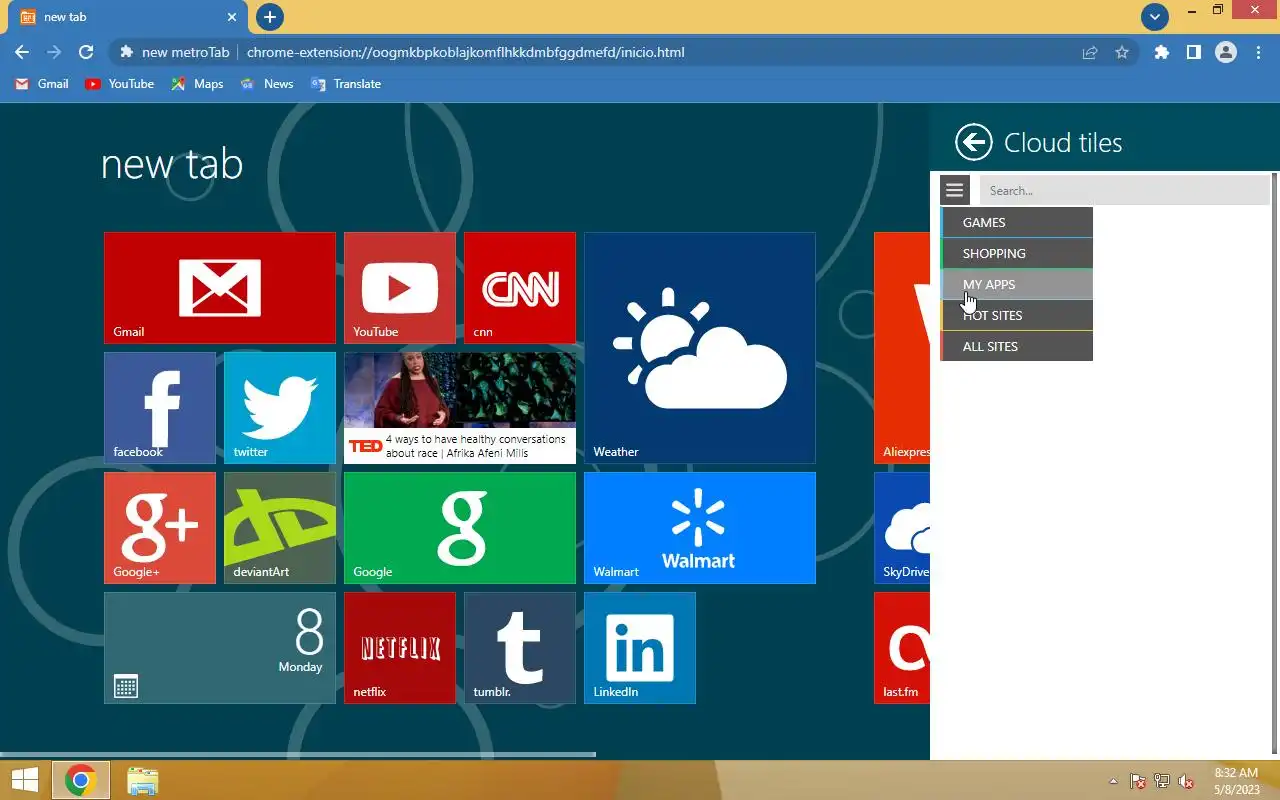Open the CNN tile
This screenshot has width=1280, height=800.
point(520,288)
